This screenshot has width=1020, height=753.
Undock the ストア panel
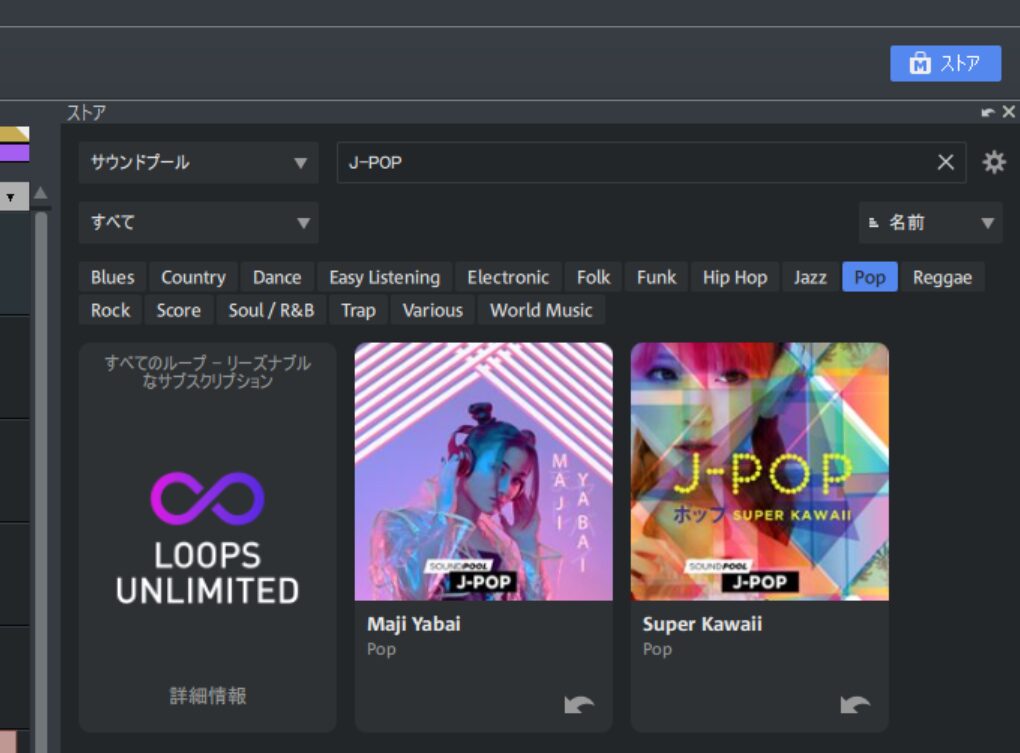coord(987,112)
